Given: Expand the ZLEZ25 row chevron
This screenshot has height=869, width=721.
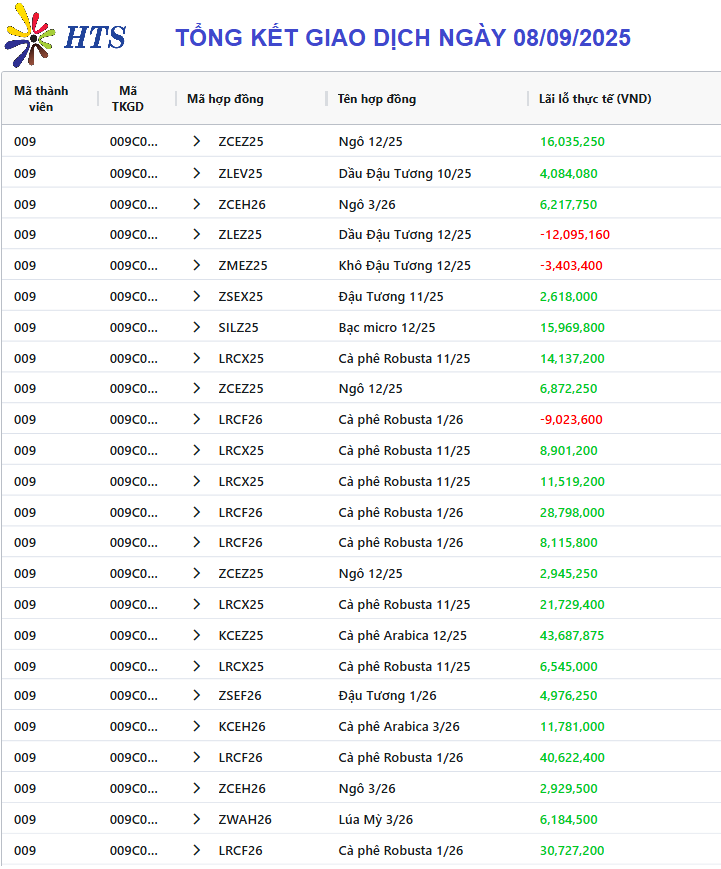Looking at the screenshot, I should point(197,234).
